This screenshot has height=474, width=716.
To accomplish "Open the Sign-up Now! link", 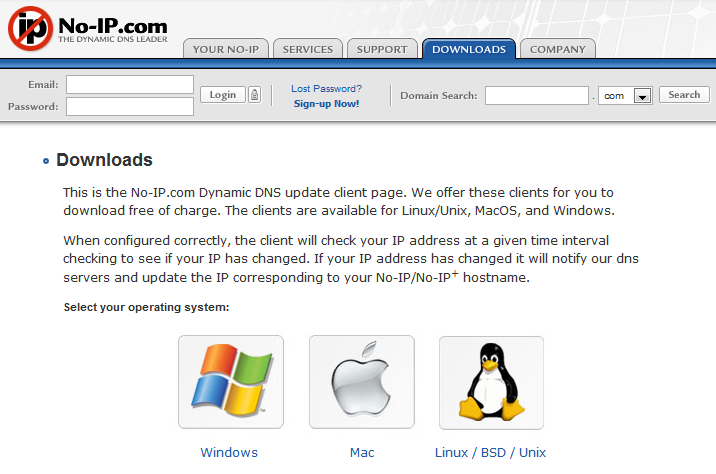I will point(326,104).
